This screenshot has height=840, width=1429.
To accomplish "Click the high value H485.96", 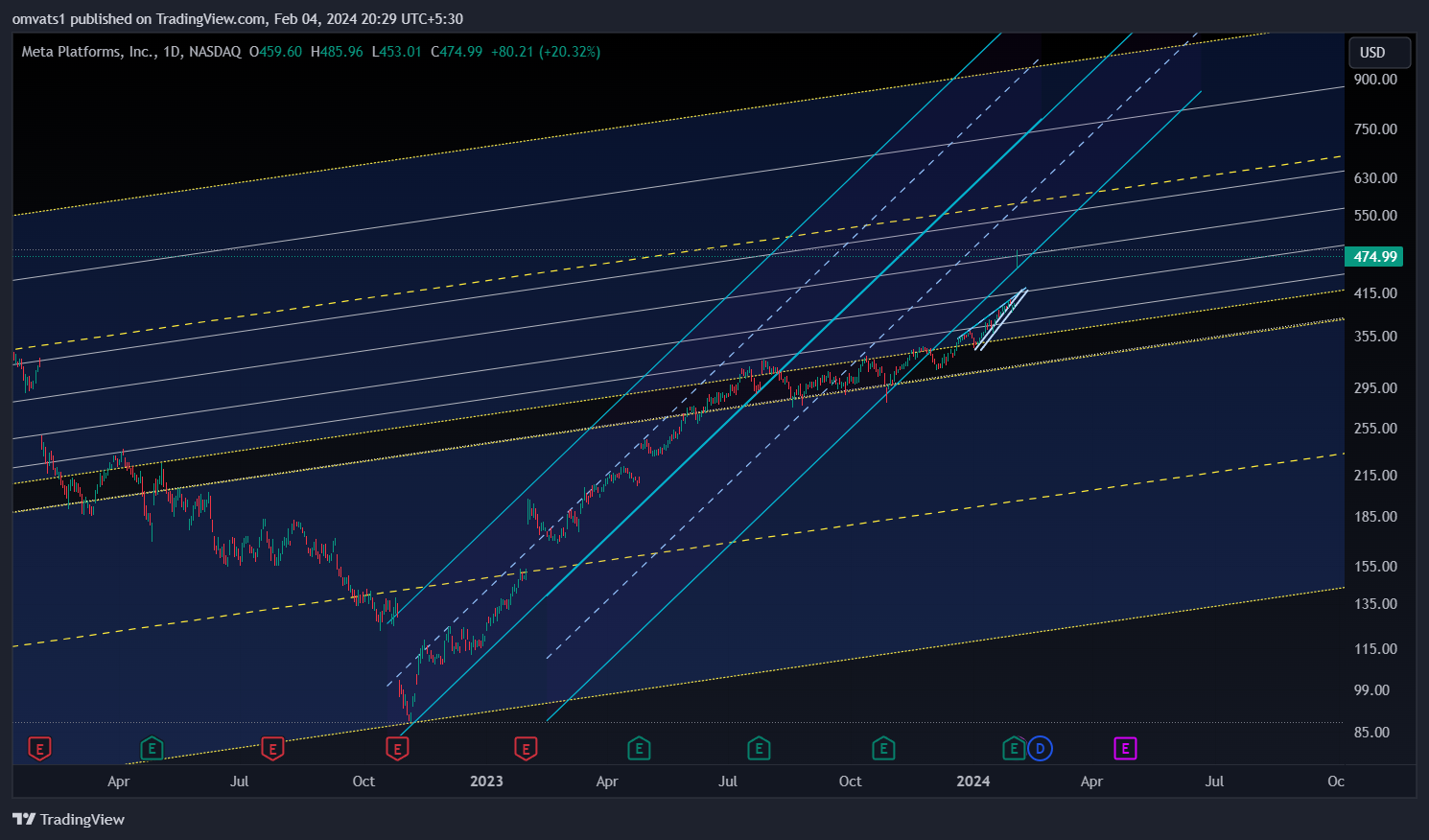I will (337, 52).
